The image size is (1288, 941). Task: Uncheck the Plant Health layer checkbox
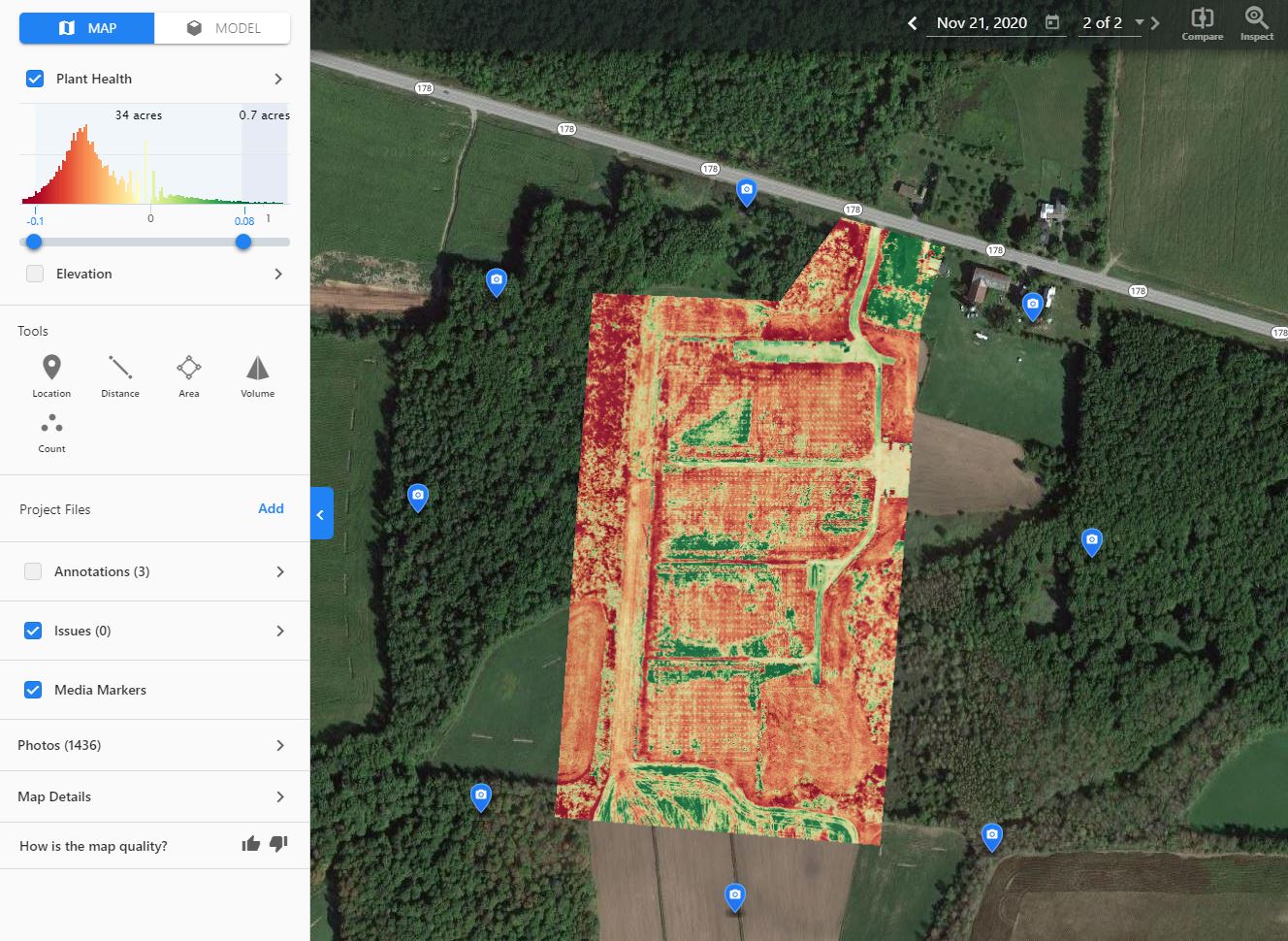point(35,79)
